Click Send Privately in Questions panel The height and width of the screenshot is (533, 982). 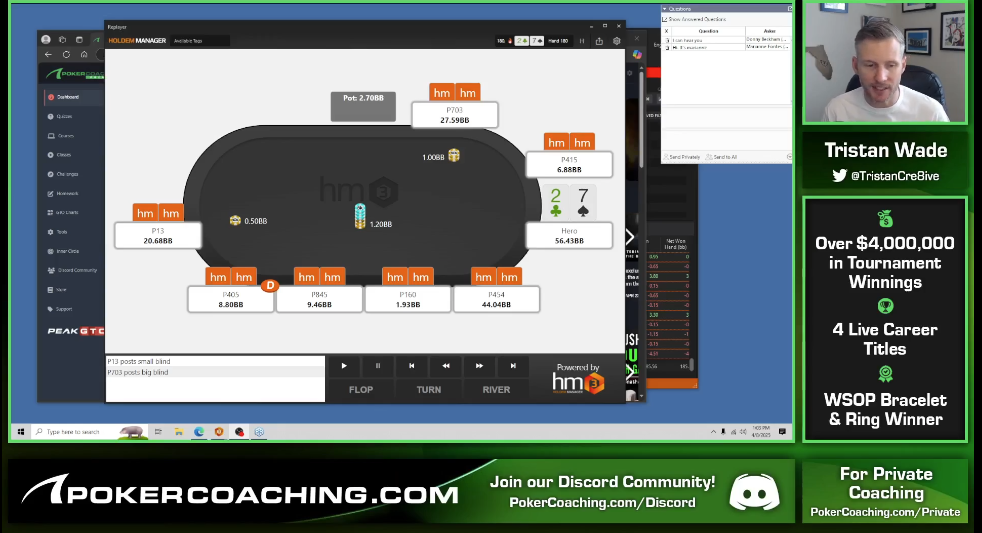click(x=682, y=157)
